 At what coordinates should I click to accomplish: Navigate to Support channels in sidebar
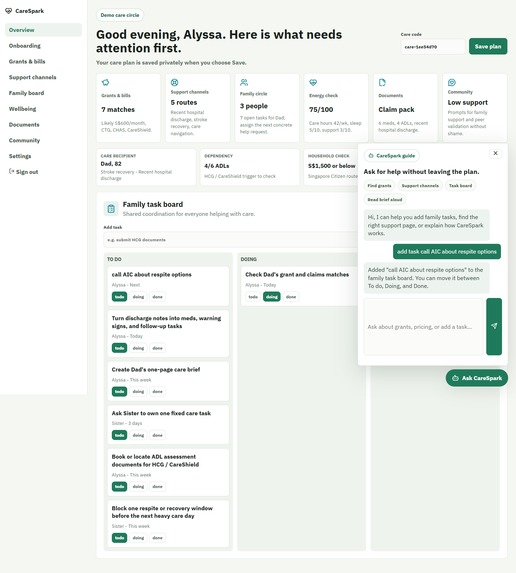pos(43,77)
